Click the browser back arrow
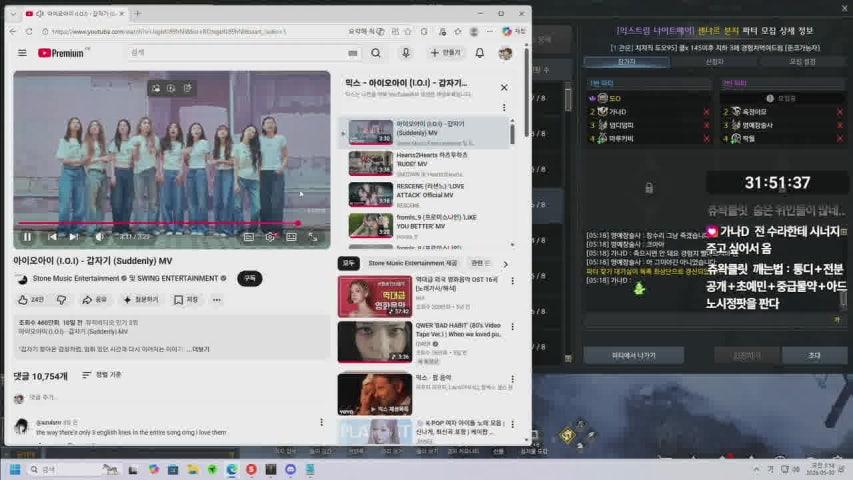Viewport: 853px width, 480px height. pos(13,32)
